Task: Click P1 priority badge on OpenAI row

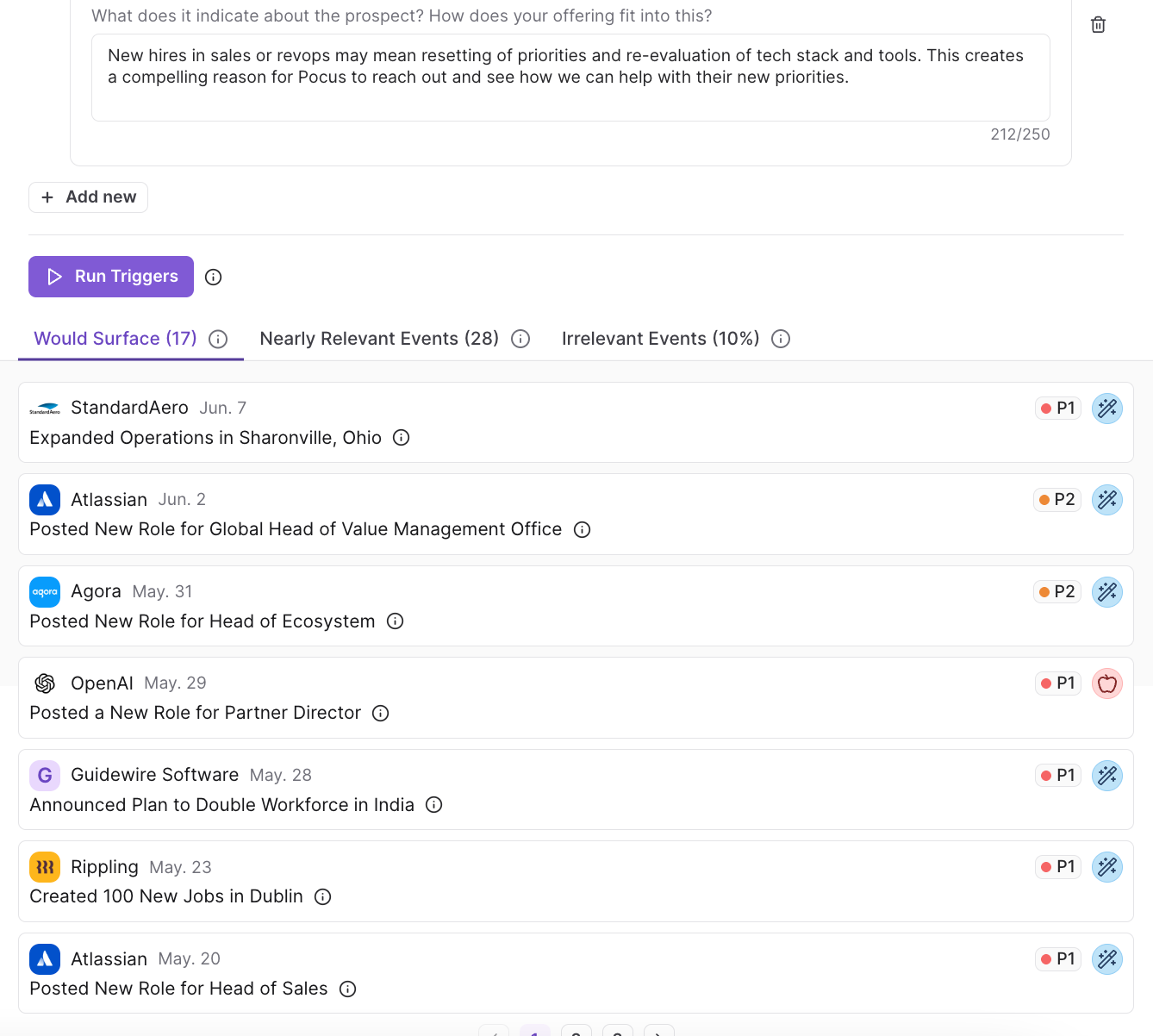Action: click(x=1058, y=683)
